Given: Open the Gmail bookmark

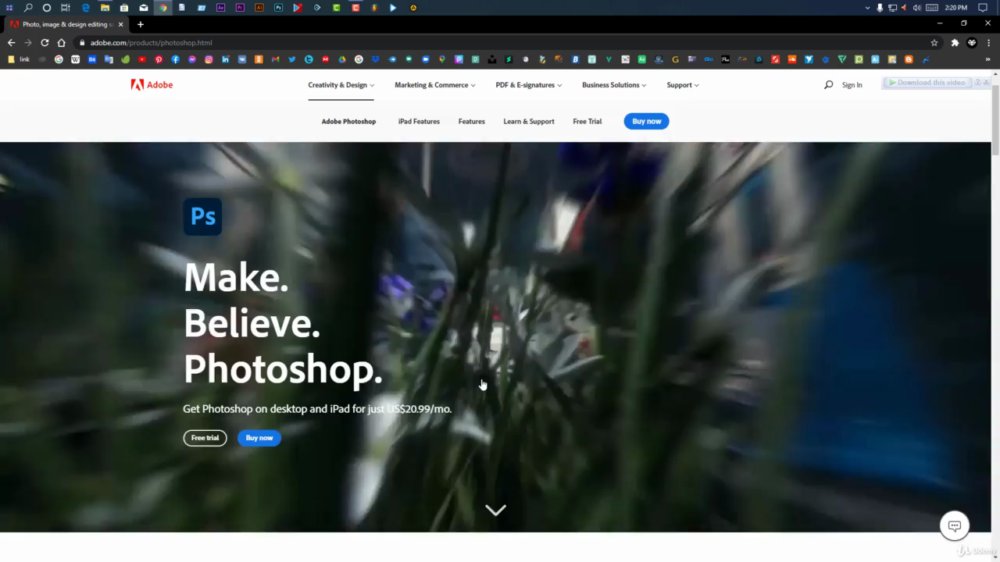Looking at the screenshot, I should pos(276,59).
